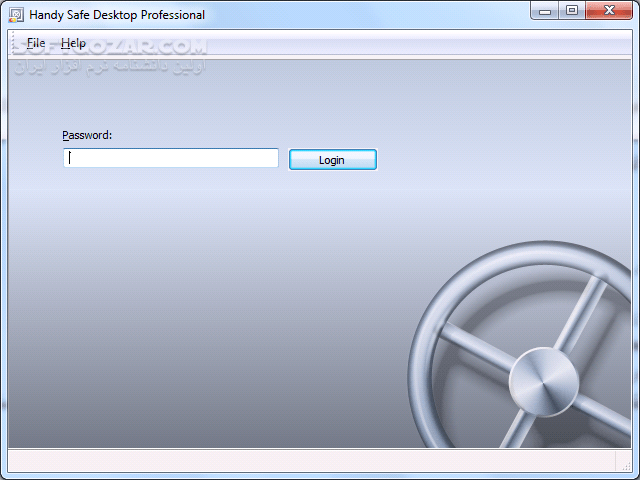Open the File menu

coord(36,43)
